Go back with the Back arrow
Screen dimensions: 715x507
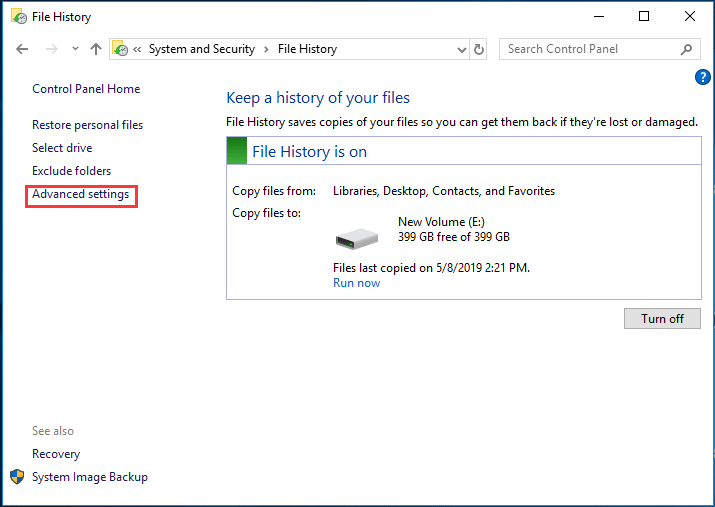coord(22,49)
